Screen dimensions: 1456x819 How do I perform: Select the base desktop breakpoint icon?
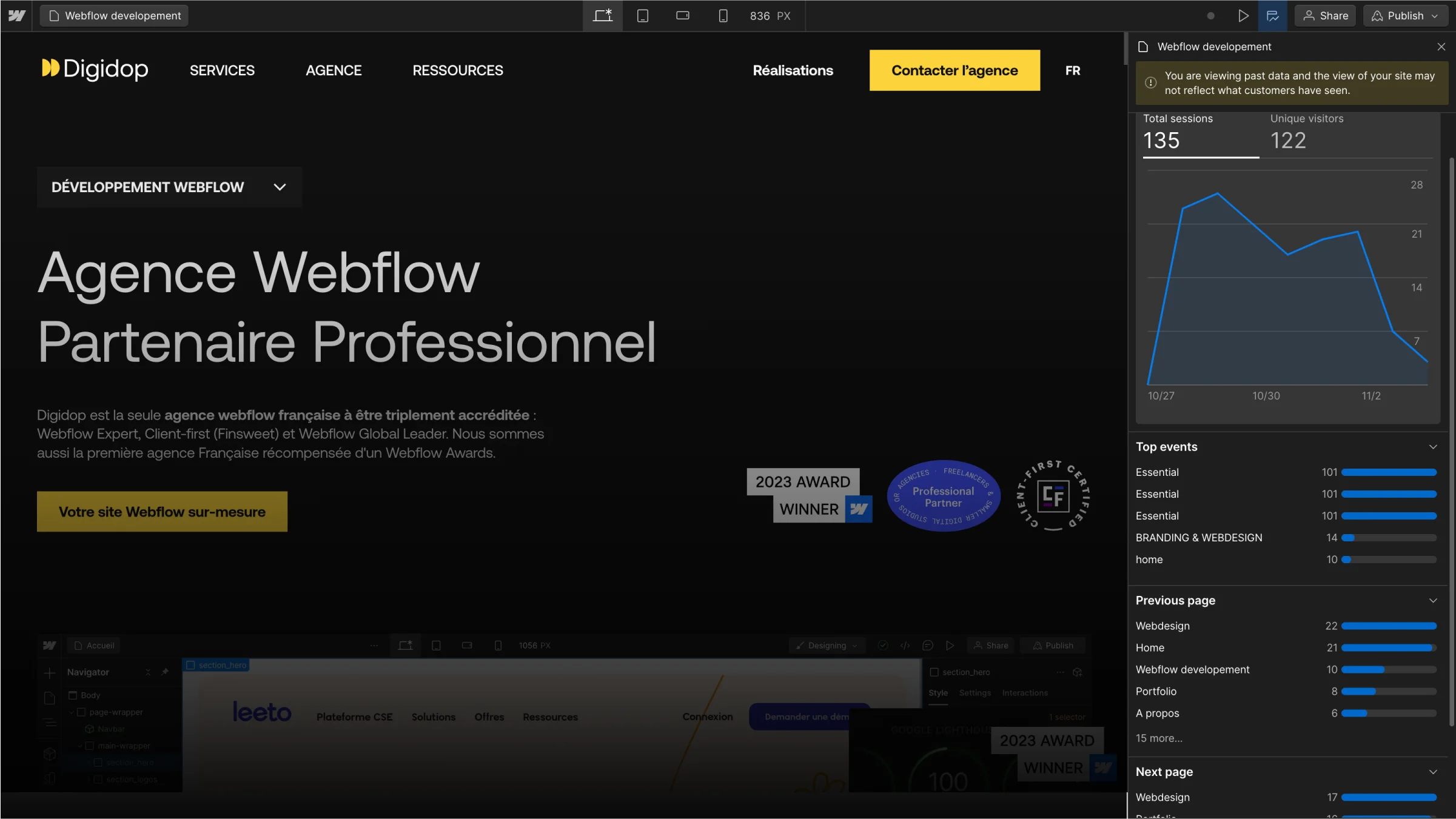(603, 16)
